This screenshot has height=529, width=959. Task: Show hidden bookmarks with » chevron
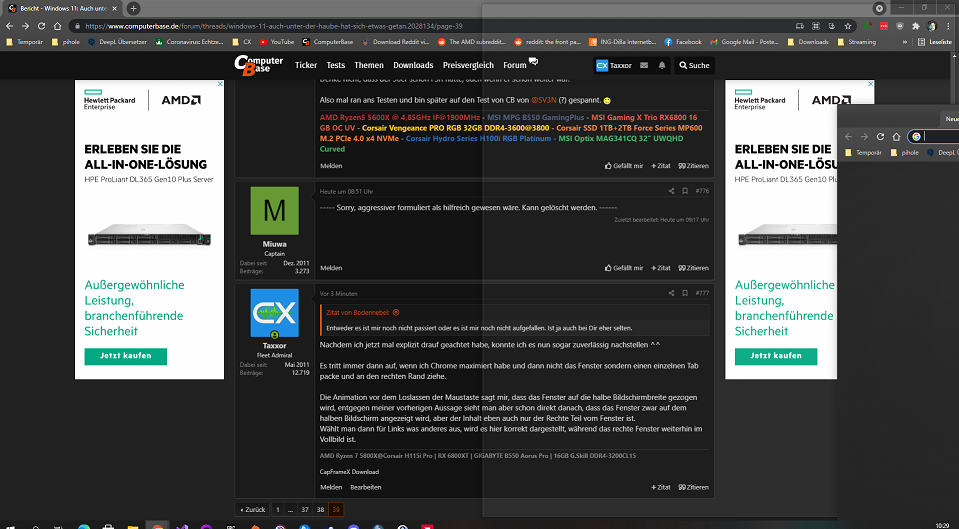905,42
